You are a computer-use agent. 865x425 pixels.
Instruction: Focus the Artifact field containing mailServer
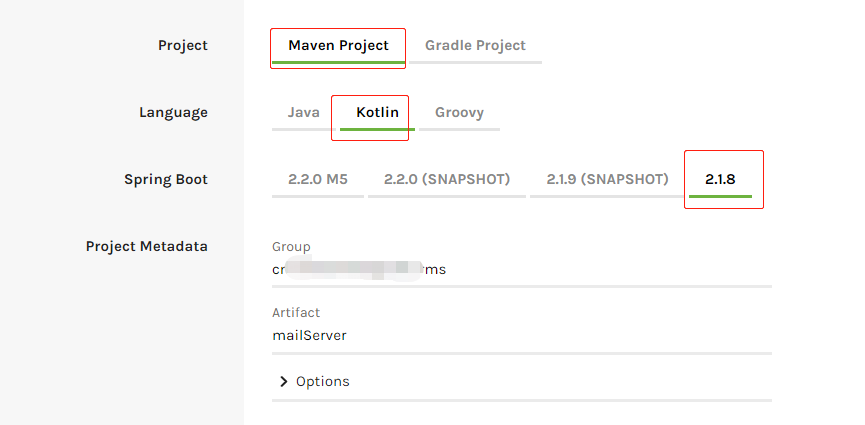click(520, 336)
